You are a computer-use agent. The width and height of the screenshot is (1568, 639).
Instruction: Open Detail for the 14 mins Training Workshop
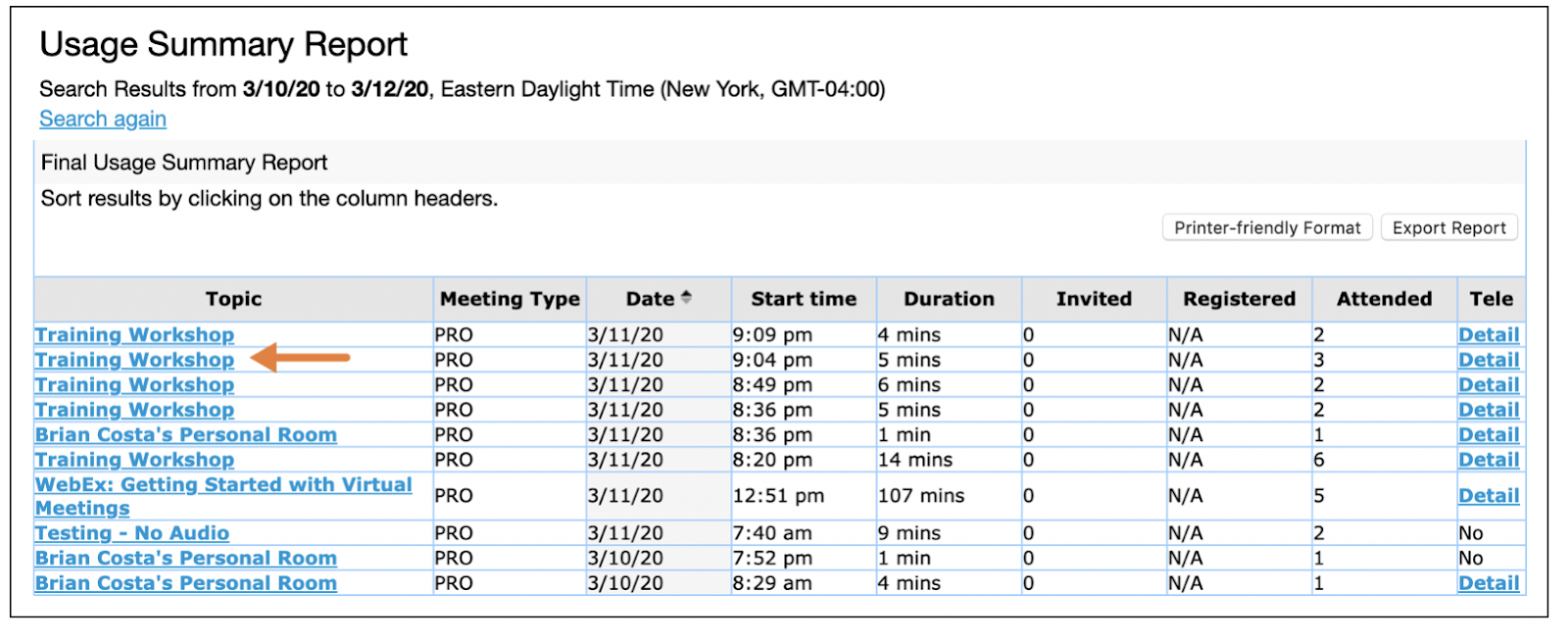[1489, 460]
